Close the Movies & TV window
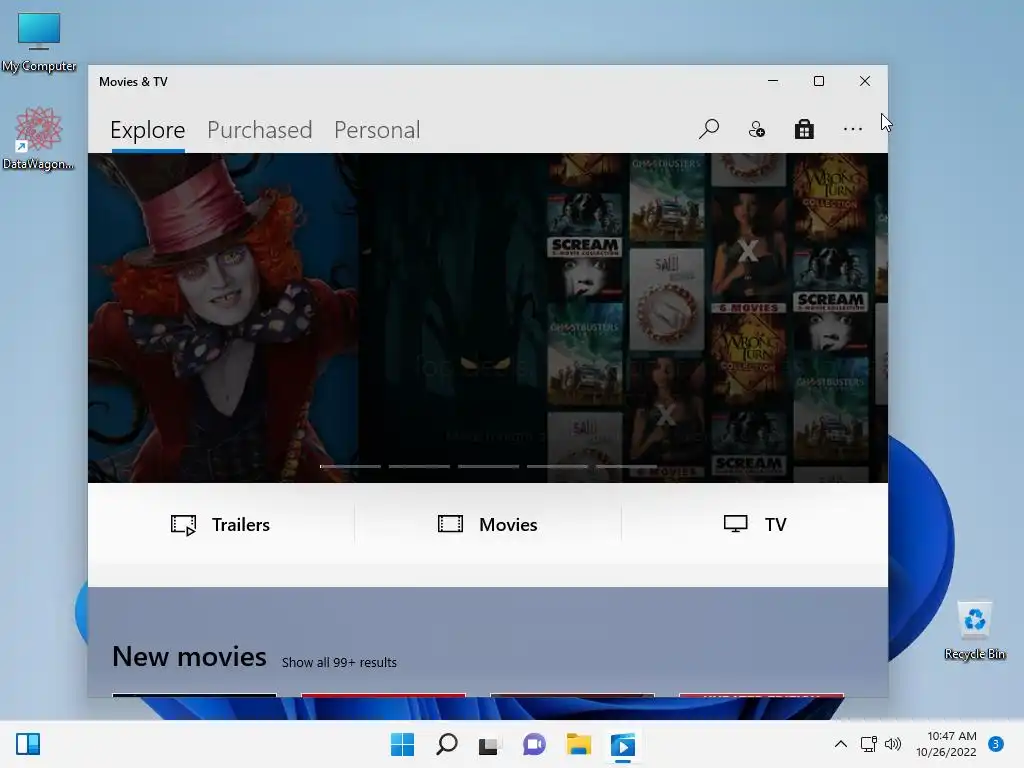This screenshot has width=1024, height=768. (865, 81)
